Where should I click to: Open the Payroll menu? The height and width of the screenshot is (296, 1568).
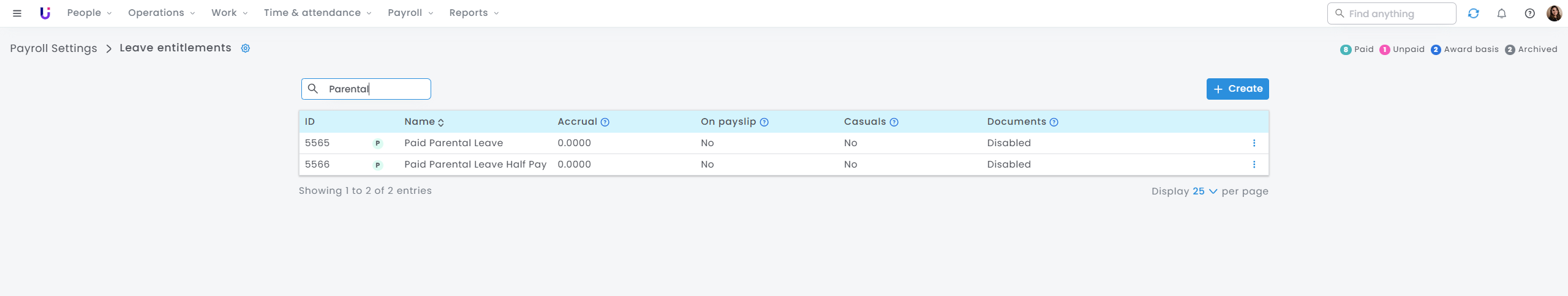(x=410, y=13)
